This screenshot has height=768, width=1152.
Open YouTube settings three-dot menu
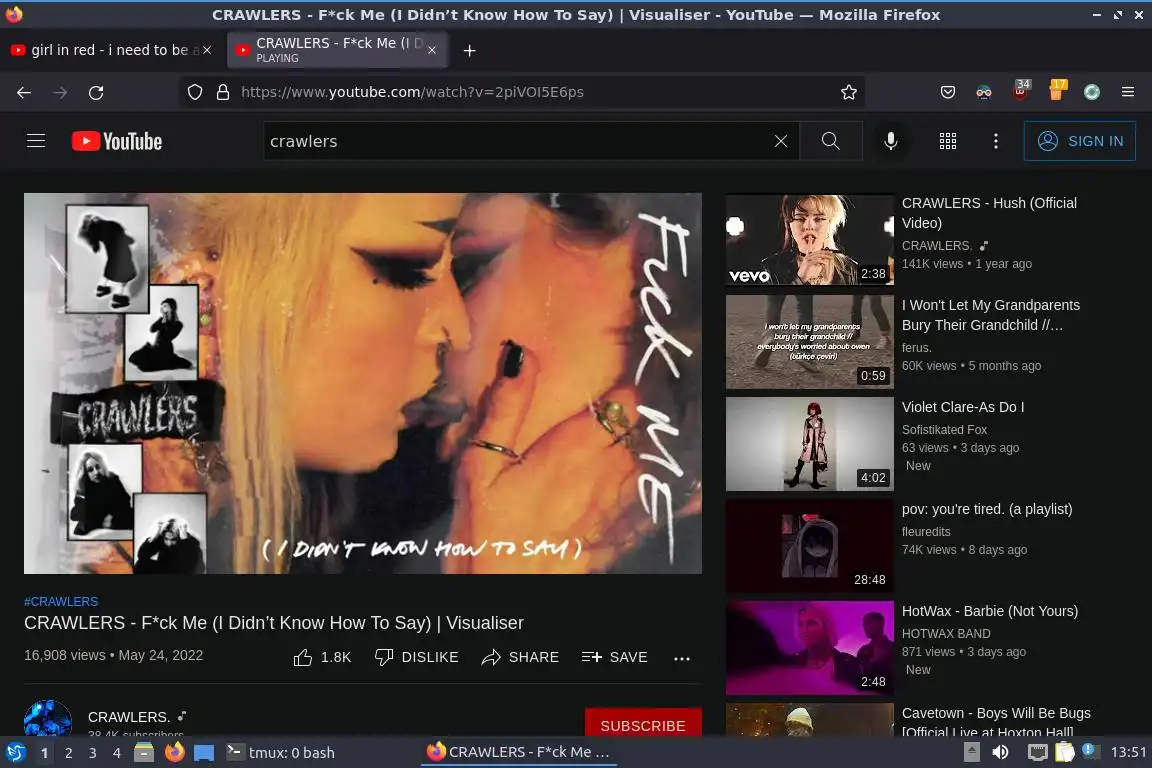pos(996,141)
